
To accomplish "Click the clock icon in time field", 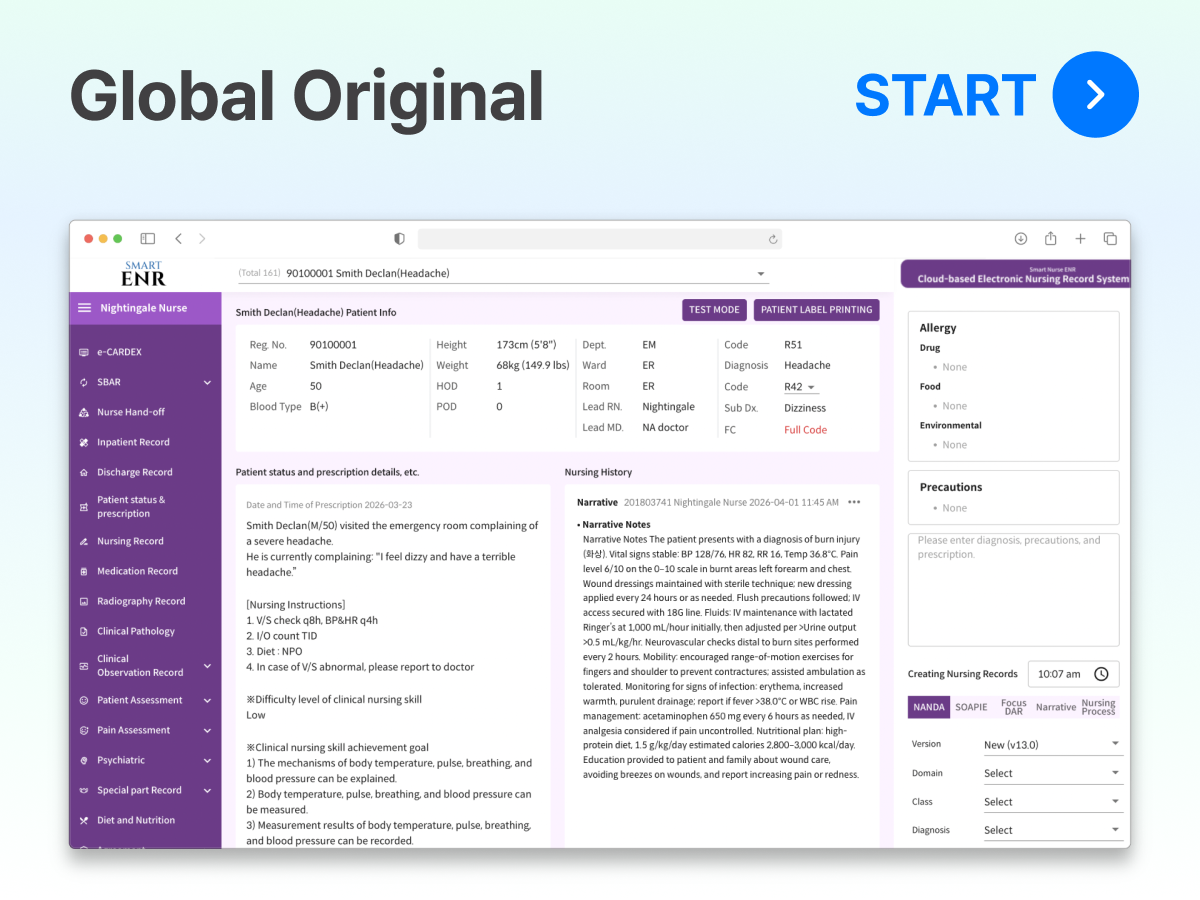I will [x=1101, y=674].
